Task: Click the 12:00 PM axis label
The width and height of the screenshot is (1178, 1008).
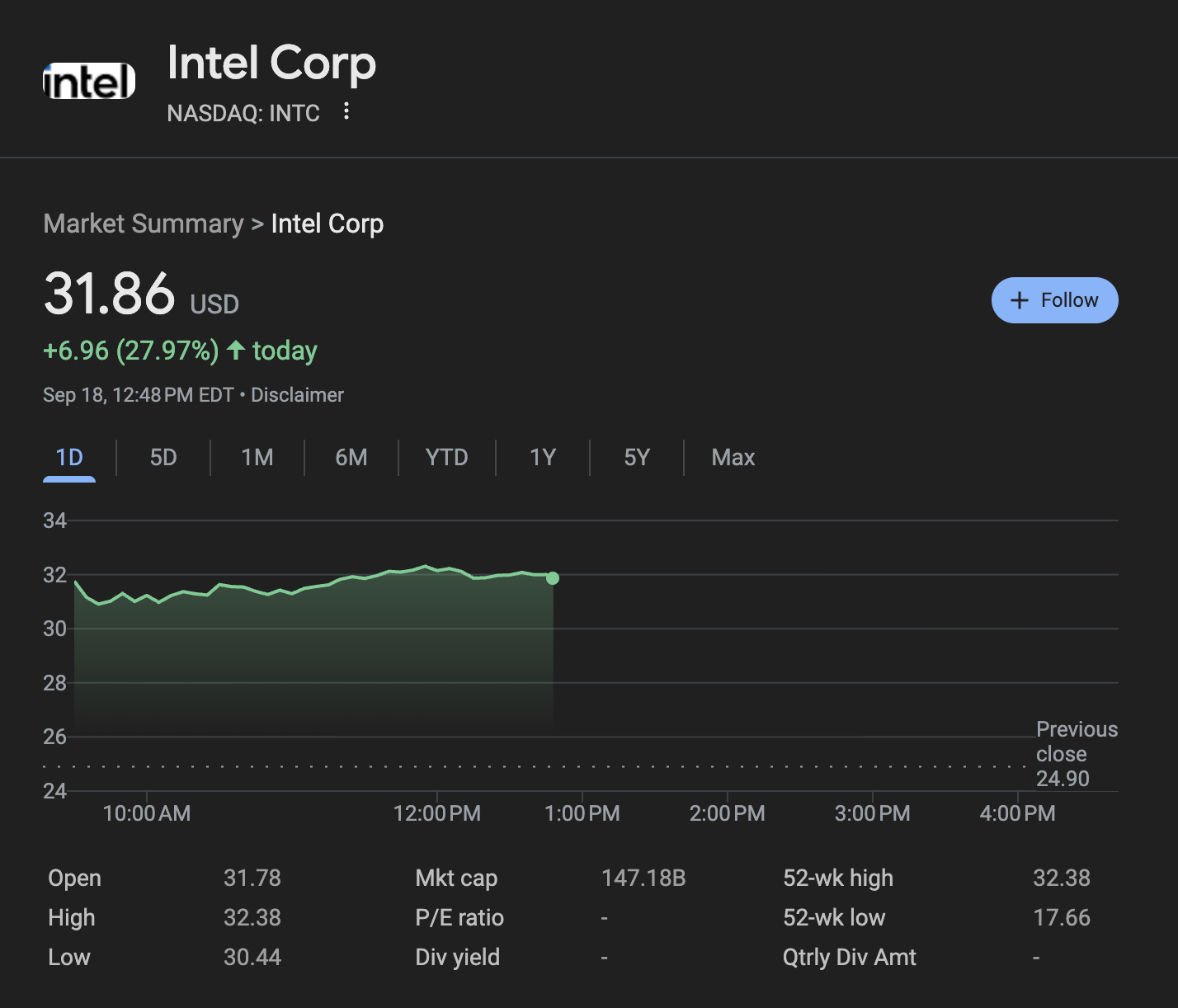Action: point(437,813)
